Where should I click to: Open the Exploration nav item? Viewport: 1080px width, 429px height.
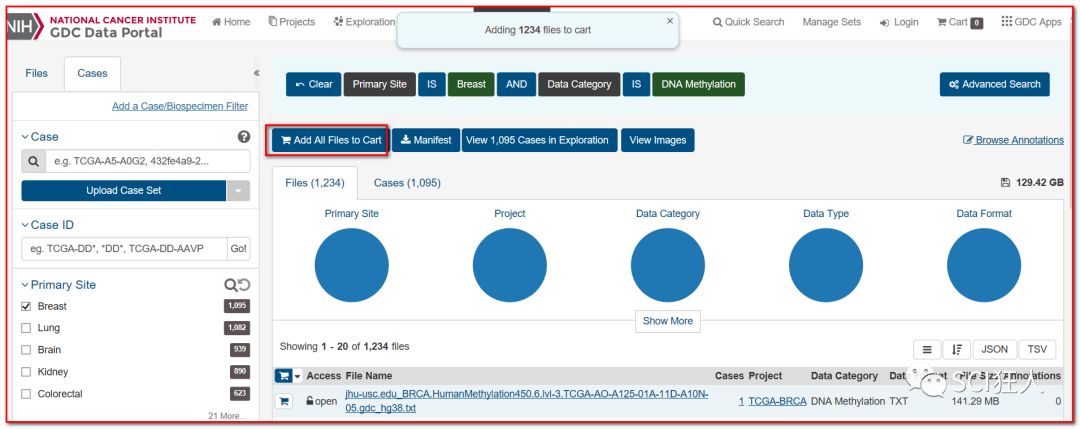pos(364,22)
